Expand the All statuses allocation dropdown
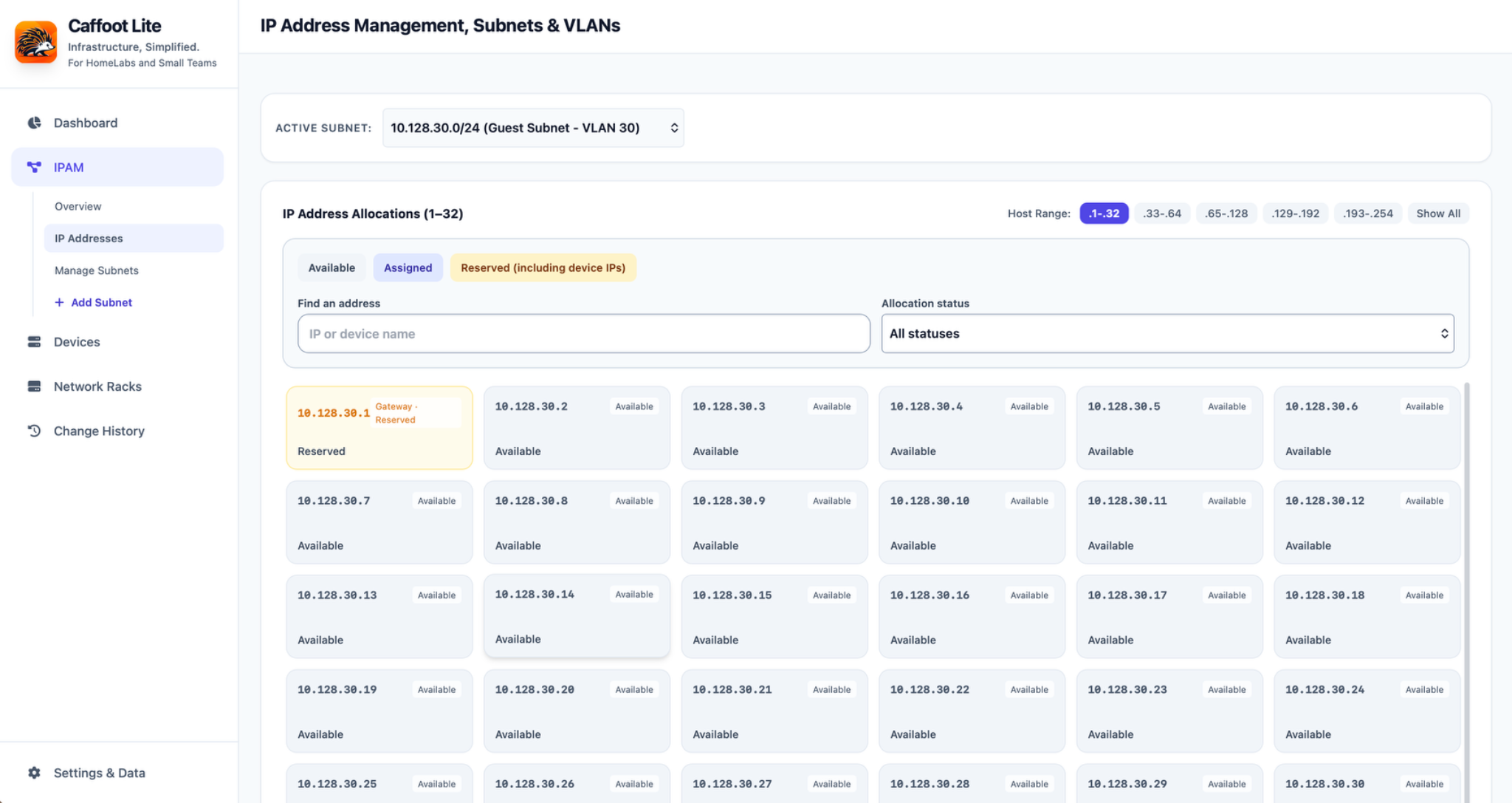Image resolution: width=1512 pixels, height=803 pixels. pyautogui.click(x=1167, y=333)
